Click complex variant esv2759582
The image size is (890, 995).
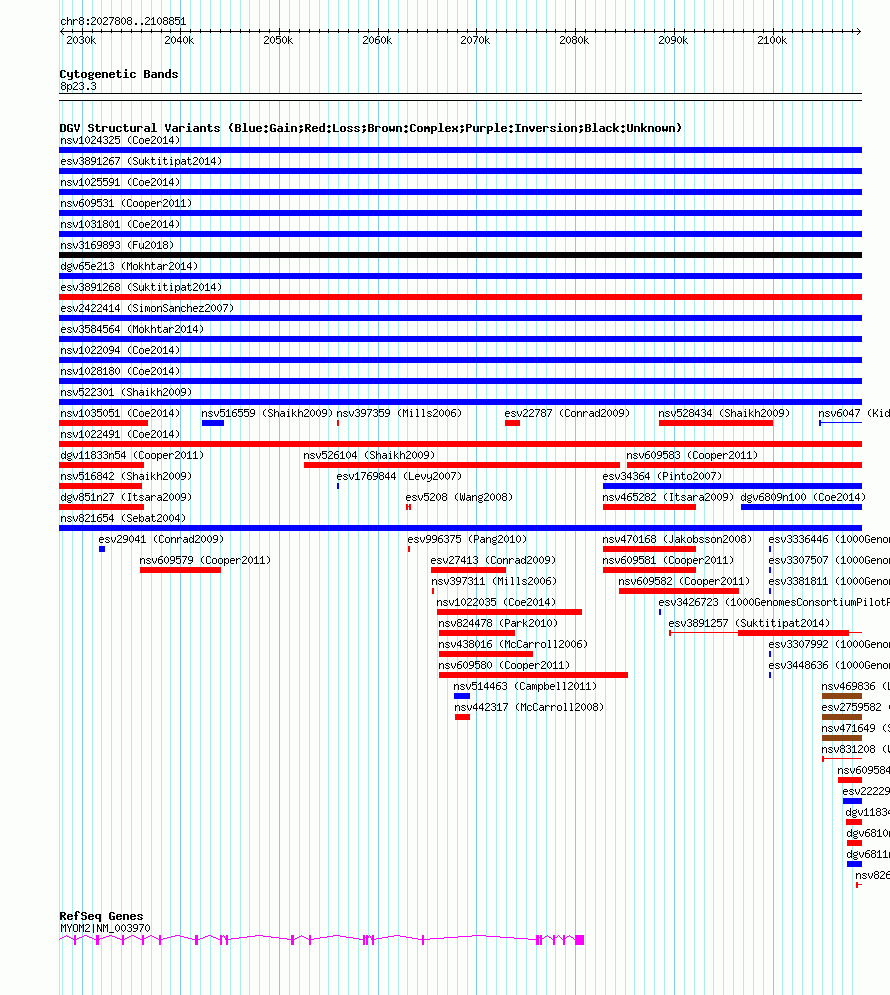pyautogui.click(x=842, y=717)
